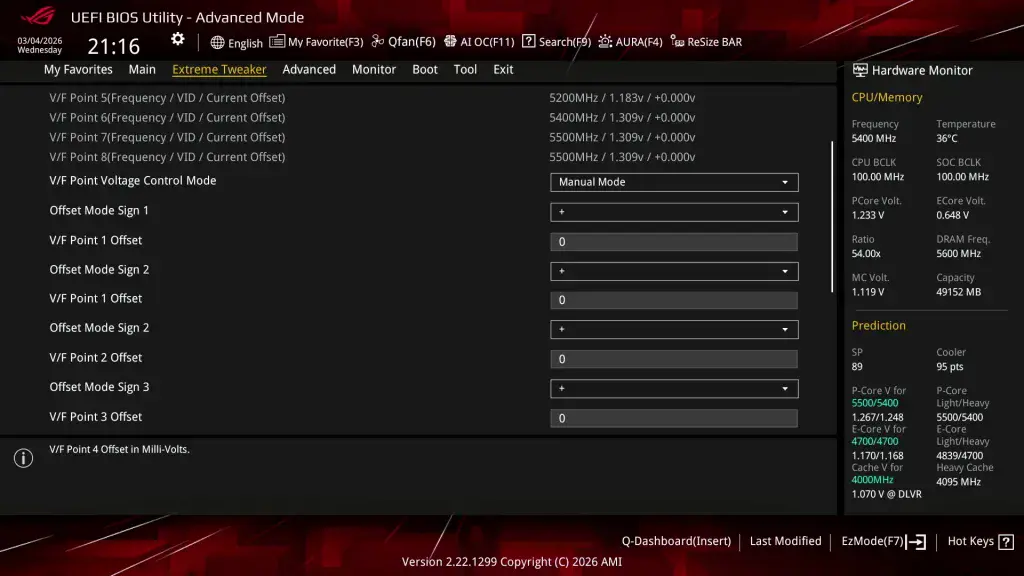Open the Hot Keys question mark icon
This screenshot has width=1024, height=576.
coord(1006,541)
